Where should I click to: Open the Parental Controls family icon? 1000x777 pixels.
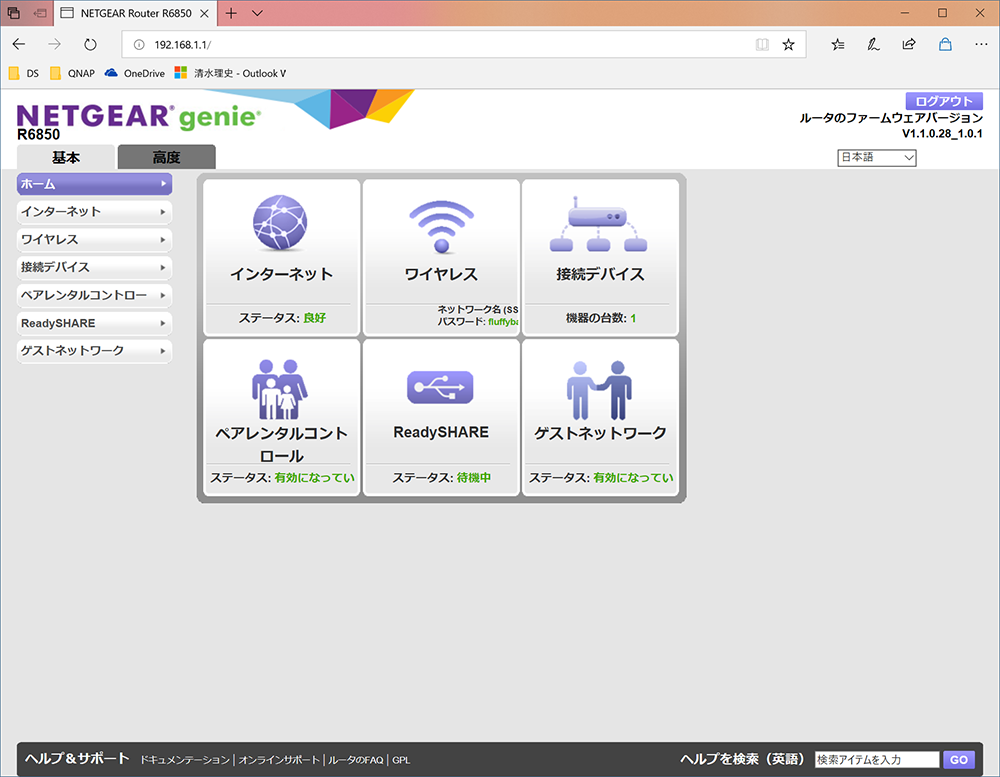pos(280,389)
